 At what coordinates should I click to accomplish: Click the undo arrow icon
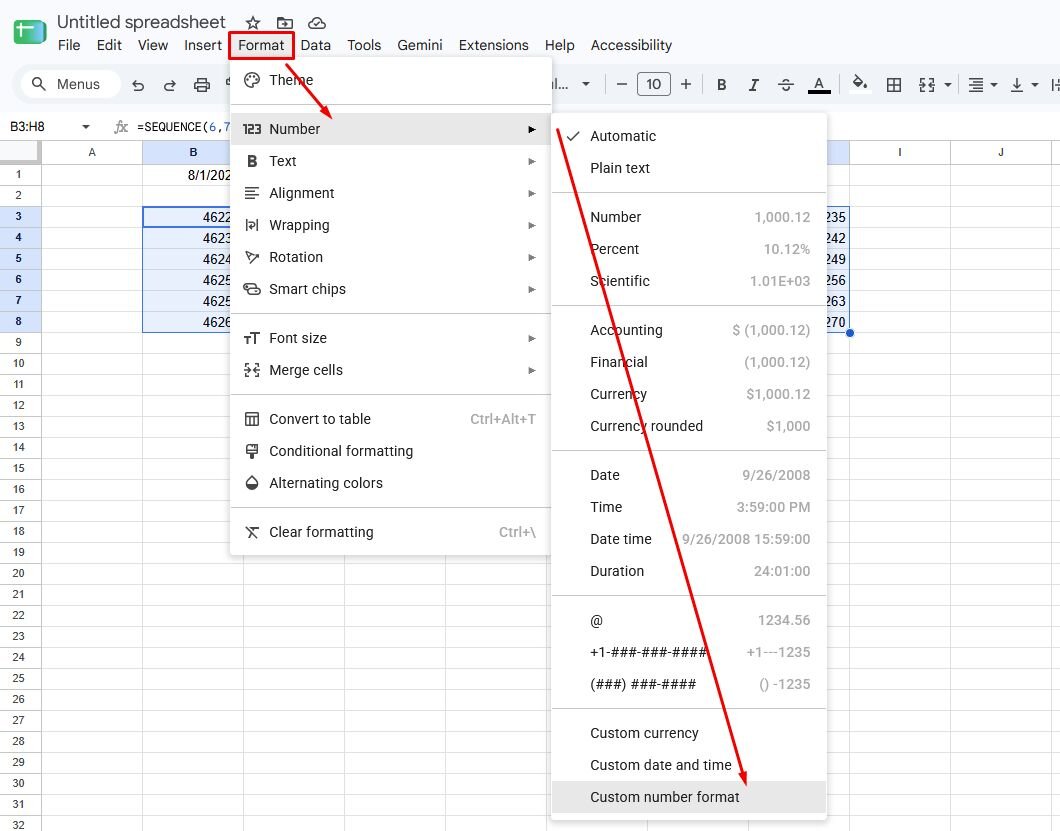[x=138, y=85]
